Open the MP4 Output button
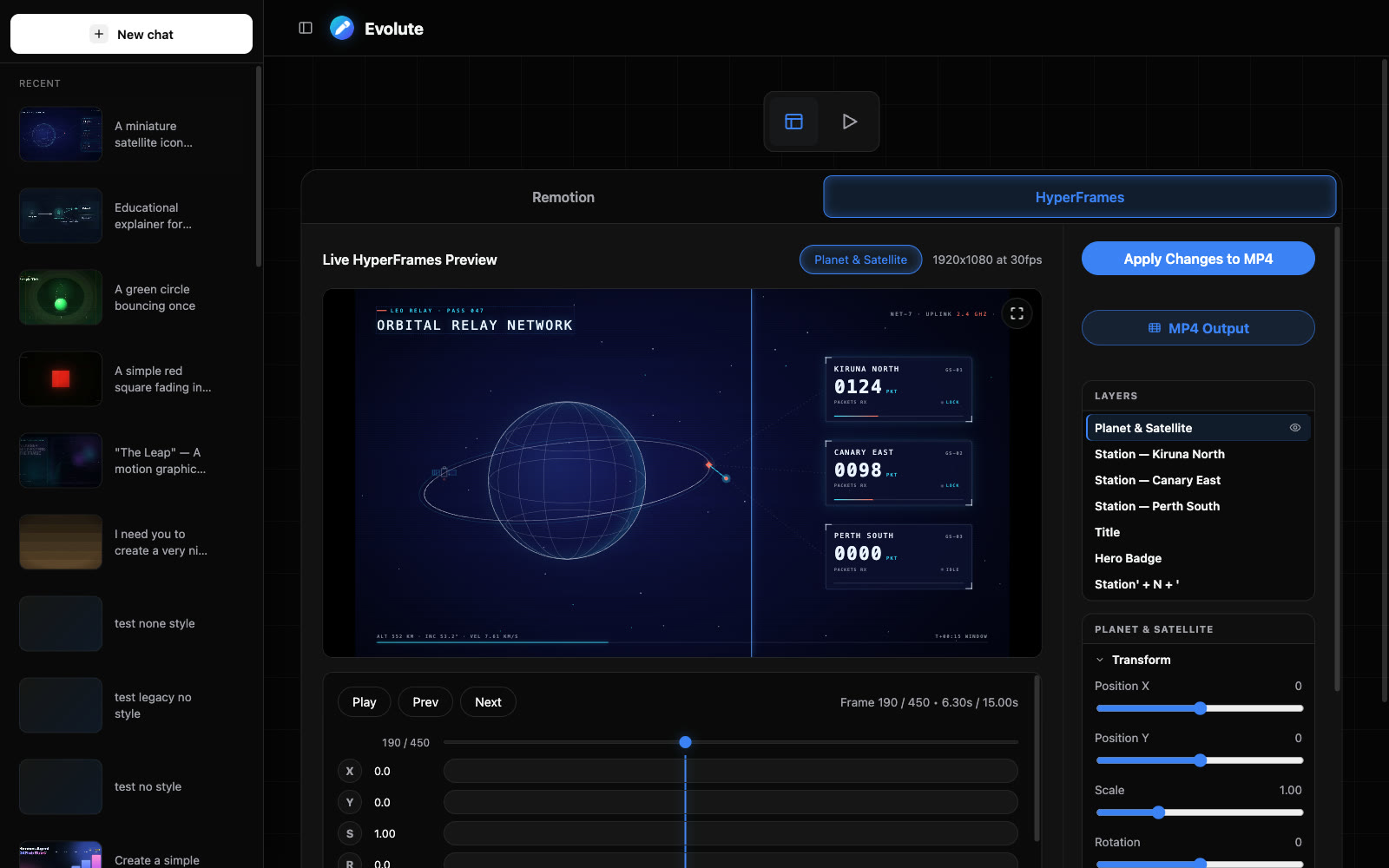Viewport: 1389px width, 868px height. click(x=1198, y=328)
